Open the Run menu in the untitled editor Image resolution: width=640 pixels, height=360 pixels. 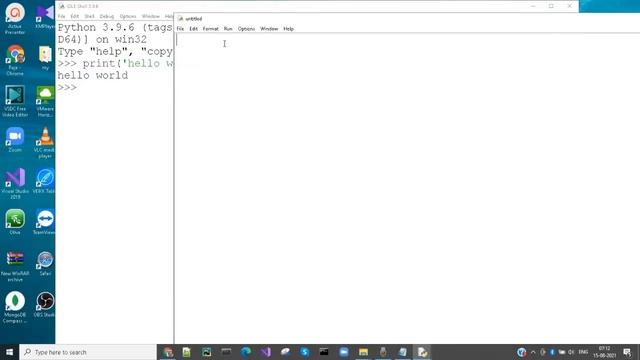click(228, 29)
